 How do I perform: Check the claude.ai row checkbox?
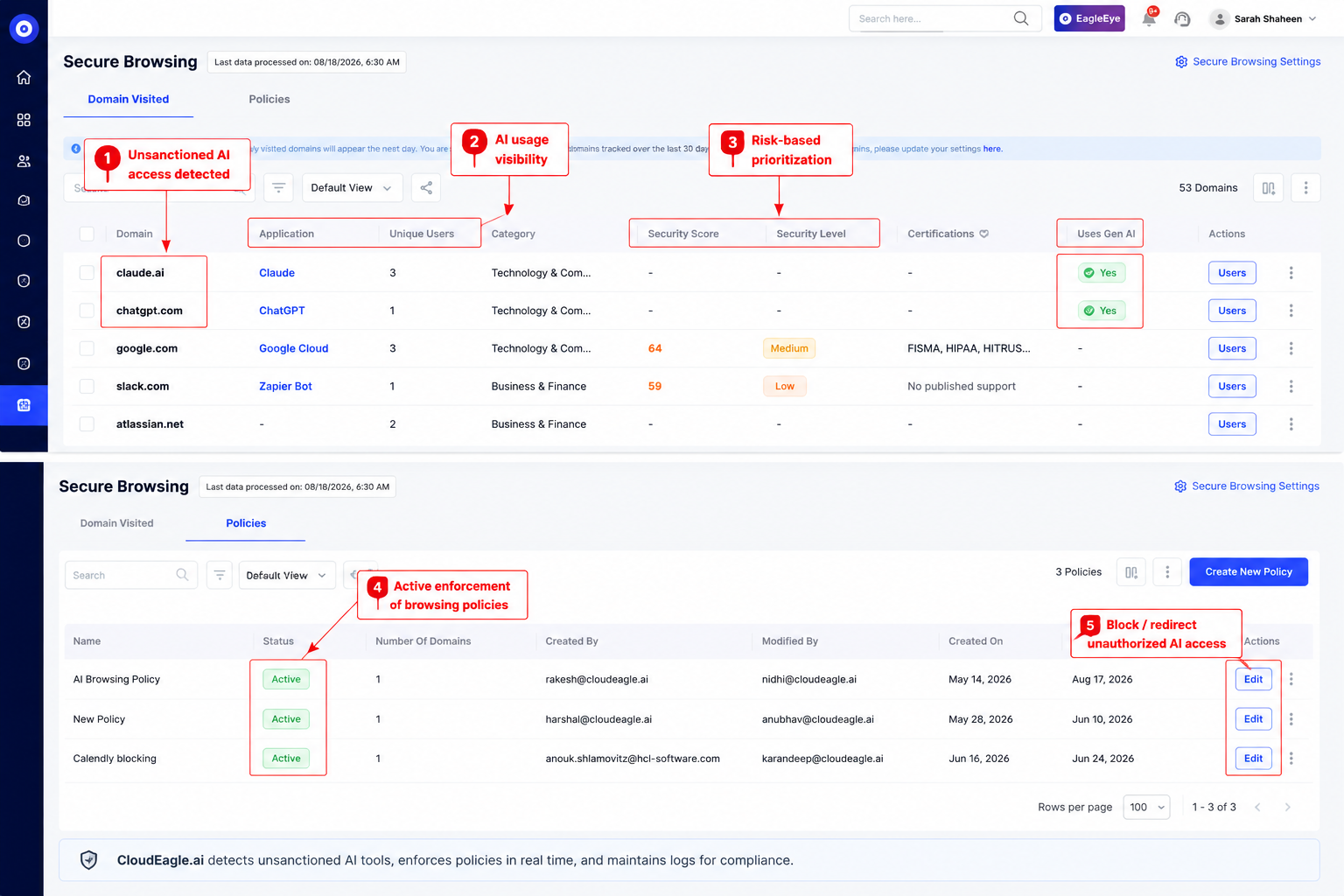pyautogui.click(x=87, y=273)
